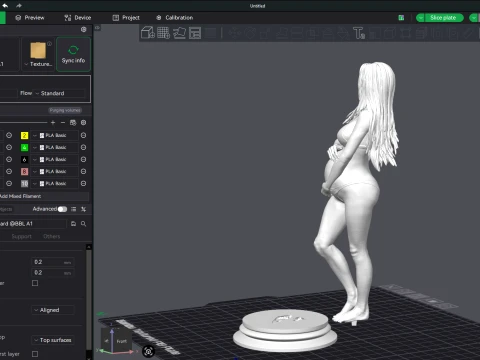Screen dimensions: 480x360
Task: Switch to the Device tab
Action: (77, 18)
